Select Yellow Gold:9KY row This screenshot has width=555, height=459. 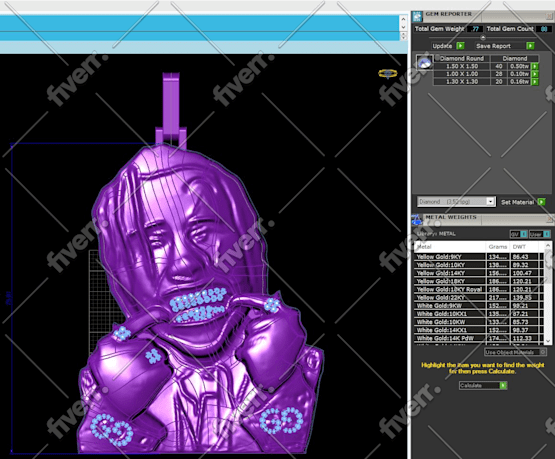tap(479, 257)
